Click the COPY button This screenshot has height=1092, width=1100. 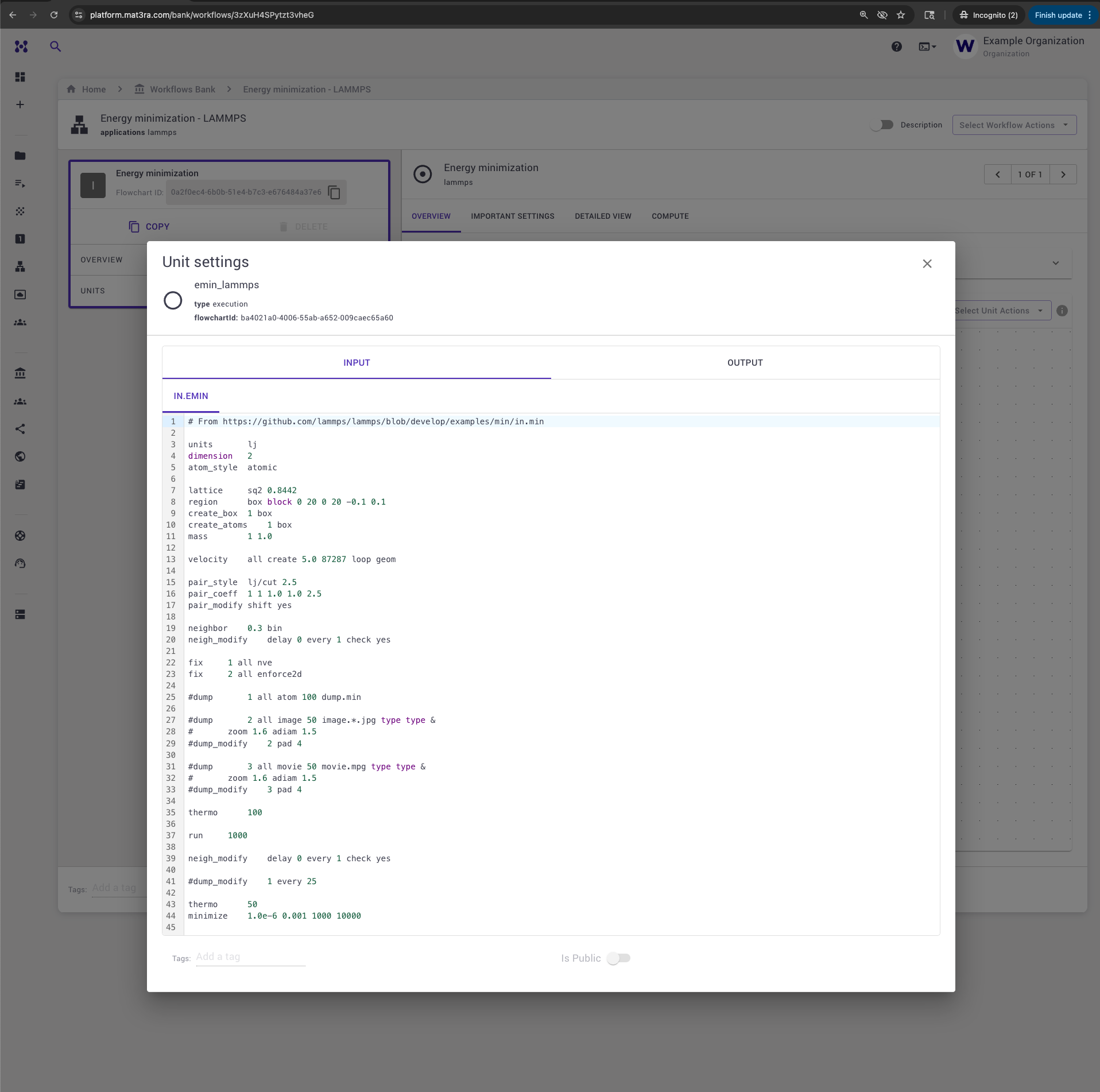149,227
